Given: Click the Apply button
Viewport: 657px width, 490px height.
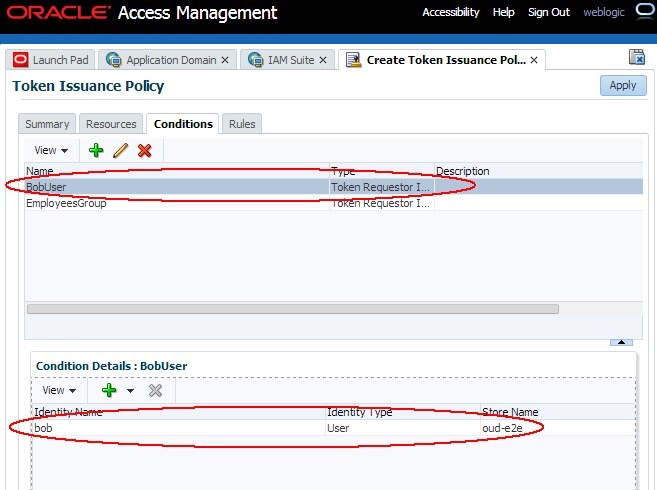Looking at the screenshot, I should (x=623, y=86).
